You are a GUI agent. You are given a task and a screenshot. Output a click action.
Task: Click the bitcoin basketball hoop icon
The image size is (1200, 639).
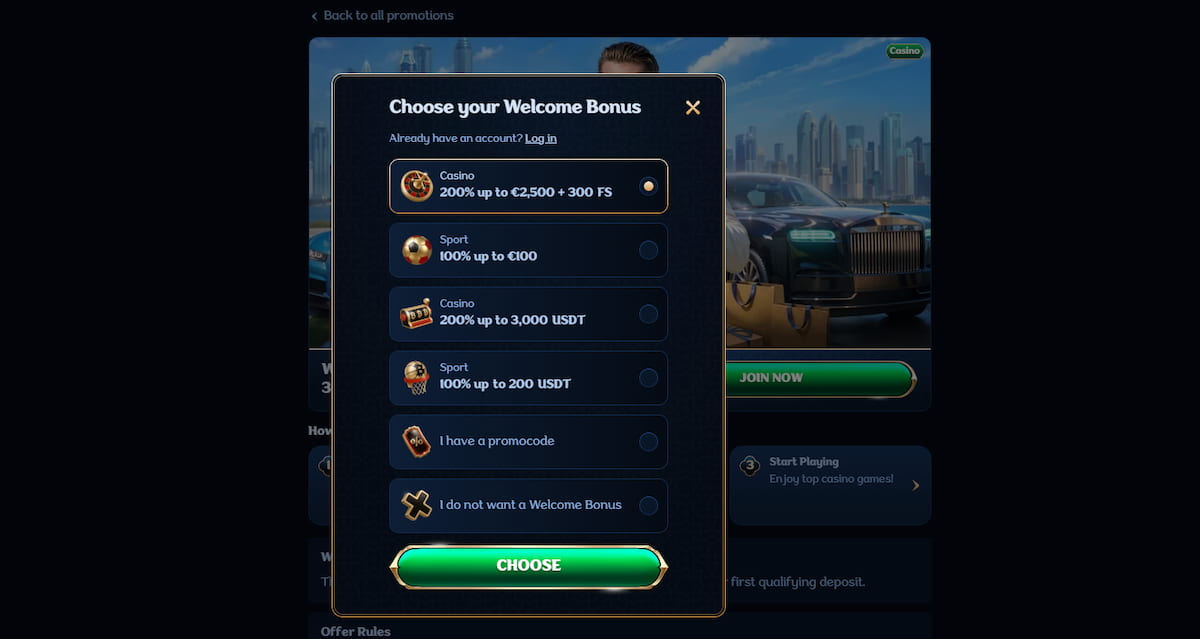(416, 378)
